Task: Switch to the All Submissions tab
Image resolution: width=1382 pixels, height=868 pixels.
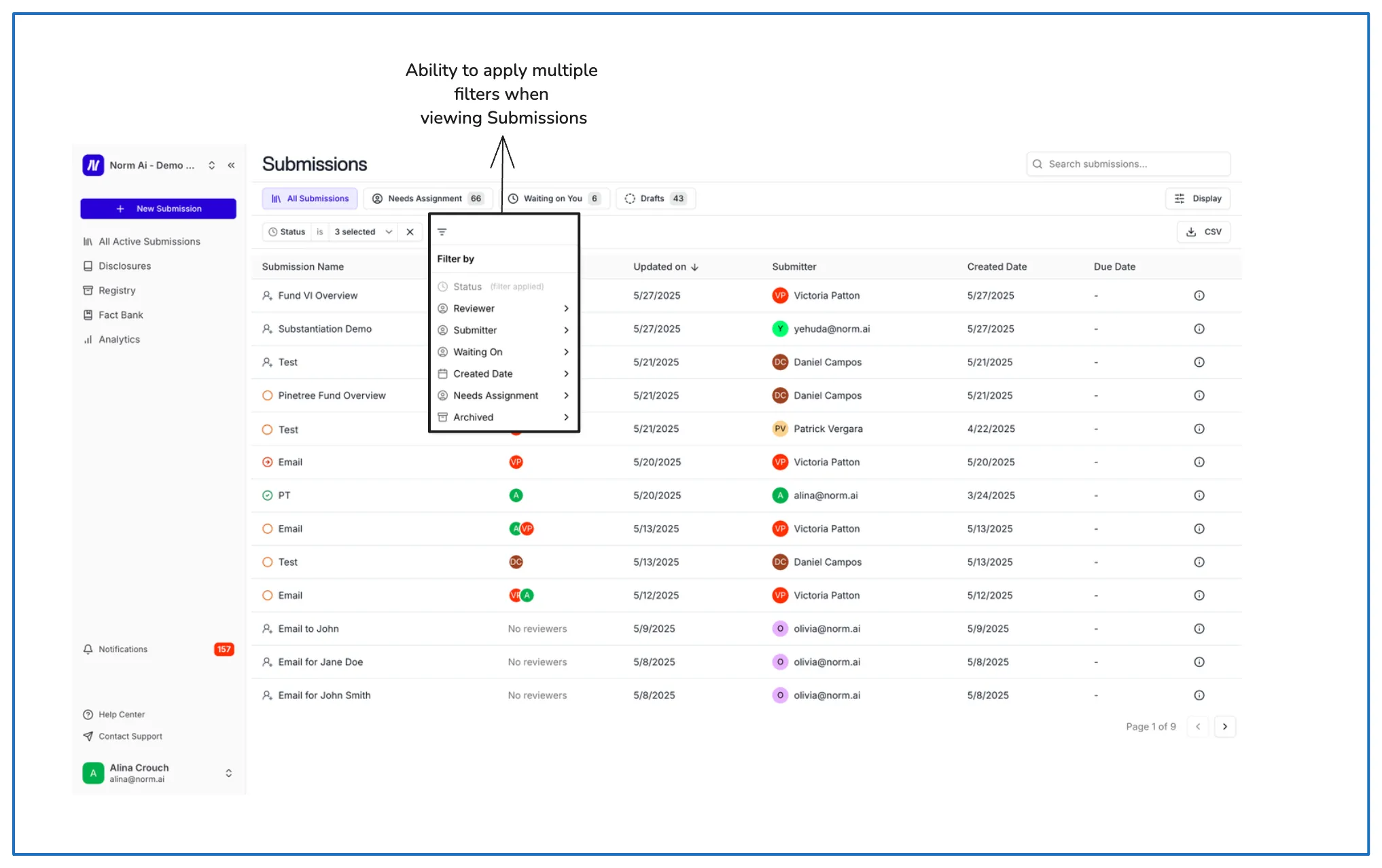Action: (x=310, y=198)
